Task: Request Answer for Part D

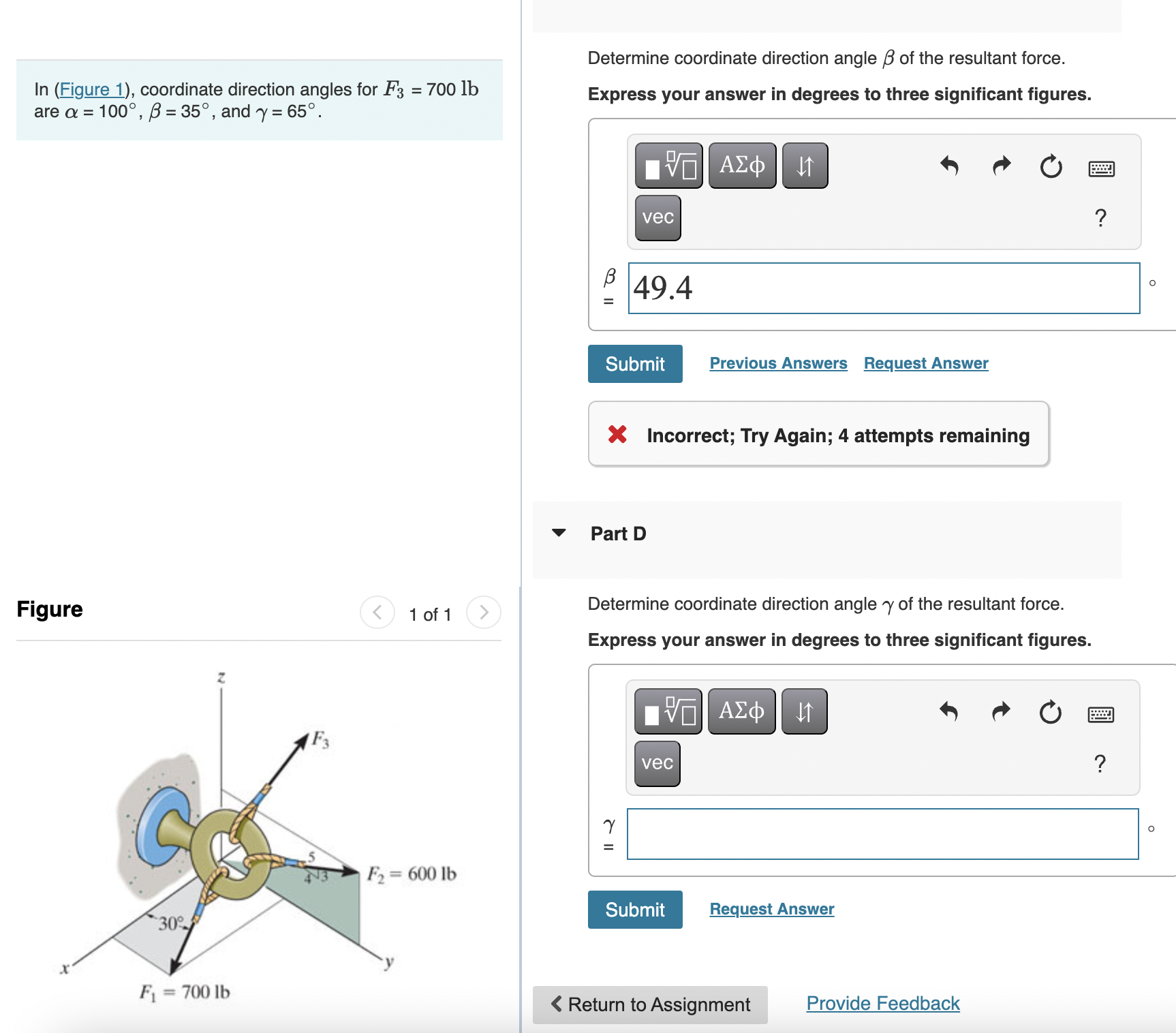Action: pos(771,909)
